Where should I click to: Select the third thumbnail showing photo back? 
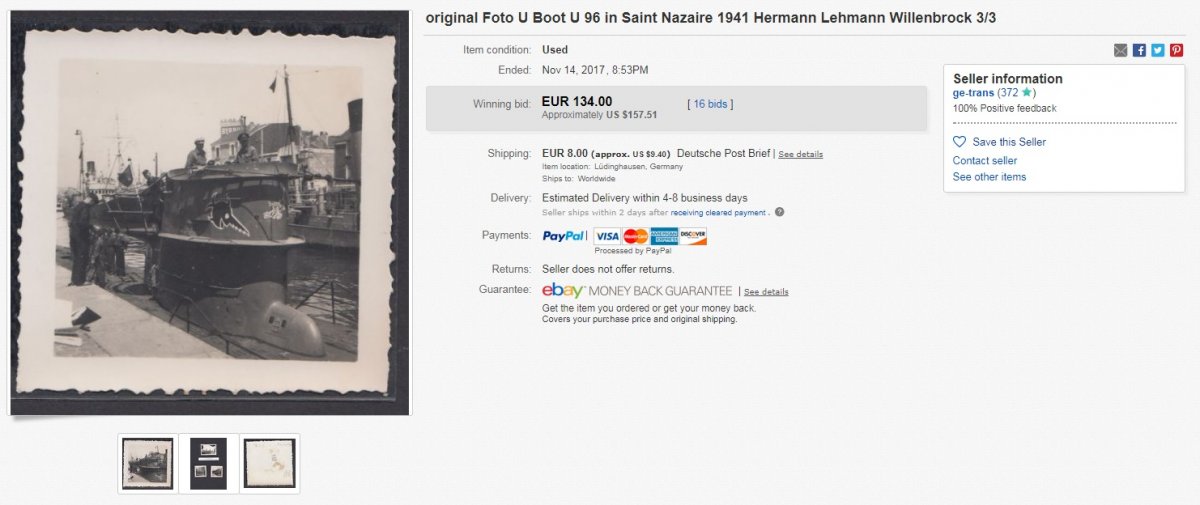point(269,463)
